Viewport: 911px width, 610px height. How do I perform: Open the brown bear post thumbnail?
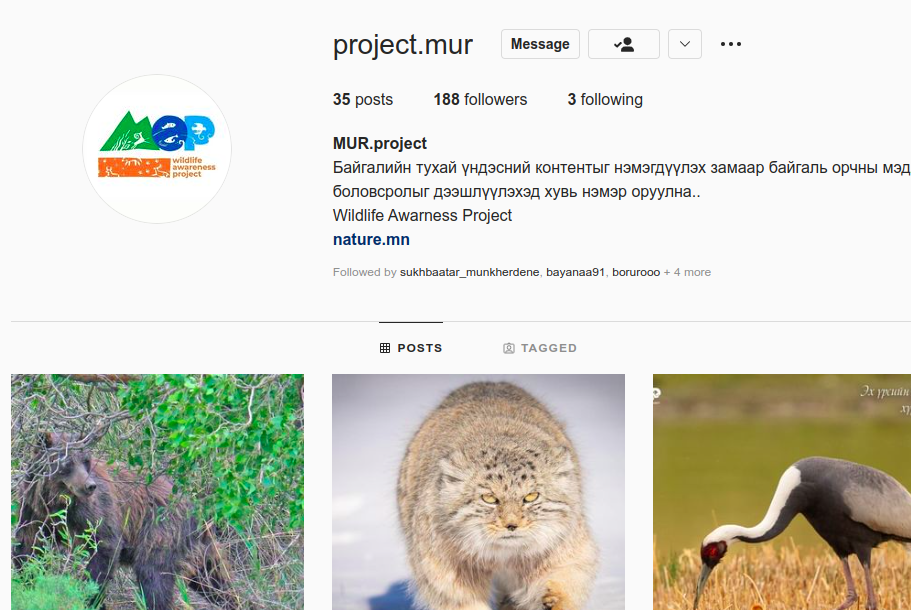point(157,491)
